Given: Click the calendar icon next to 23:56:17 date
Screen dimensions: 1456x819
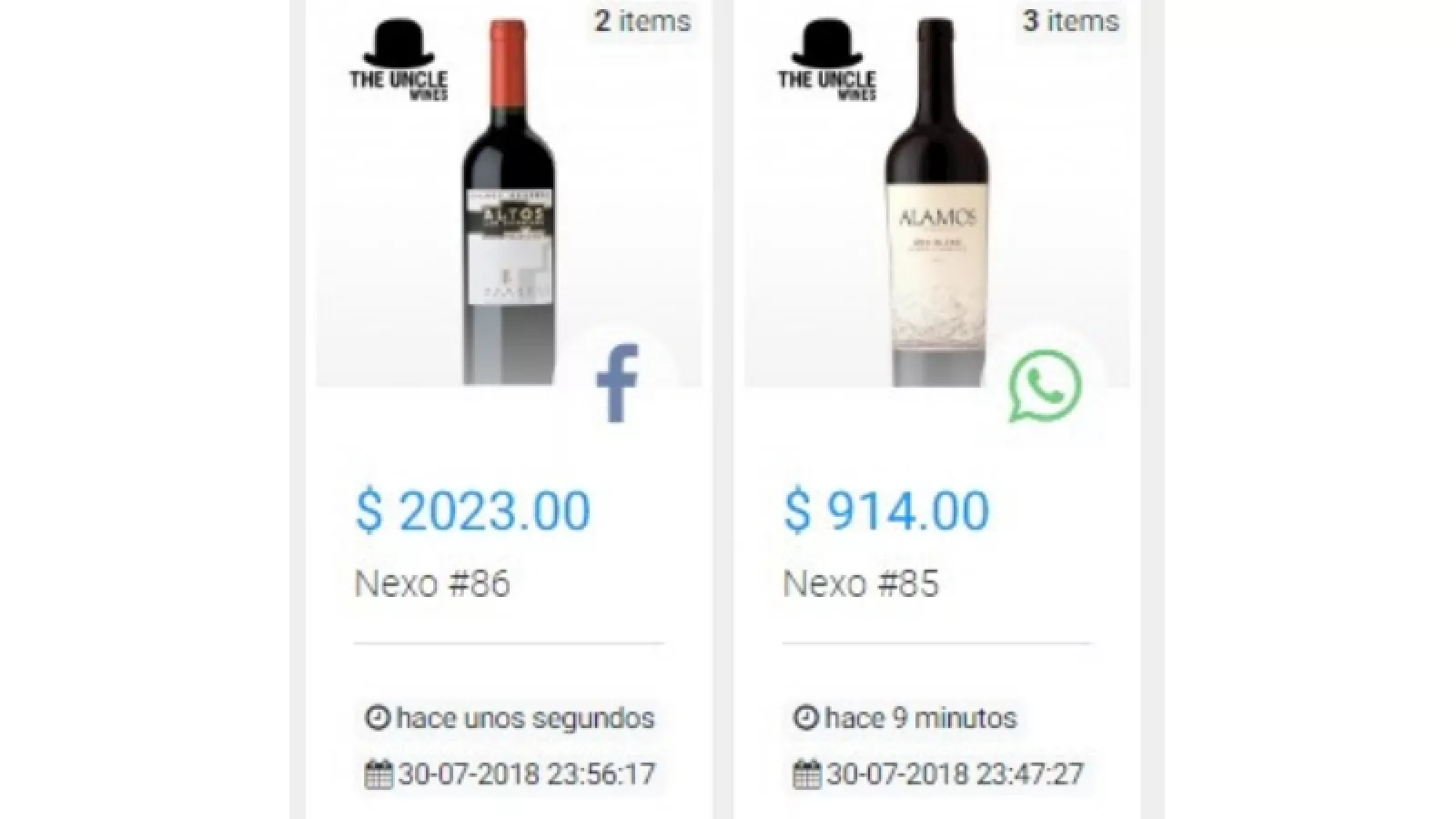Looking at the screenshot, I should (x=379, y=774).
